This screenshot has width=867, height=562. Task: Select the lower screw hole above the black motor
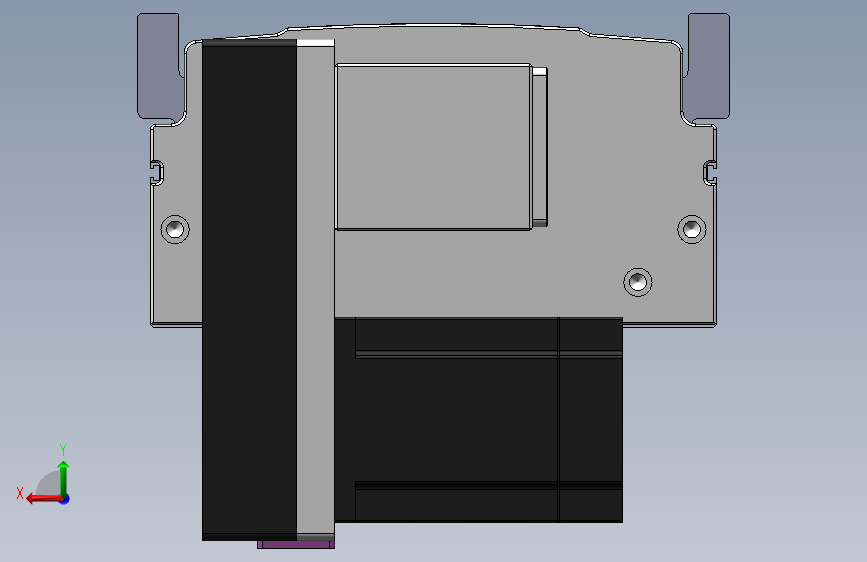point(638,282)
